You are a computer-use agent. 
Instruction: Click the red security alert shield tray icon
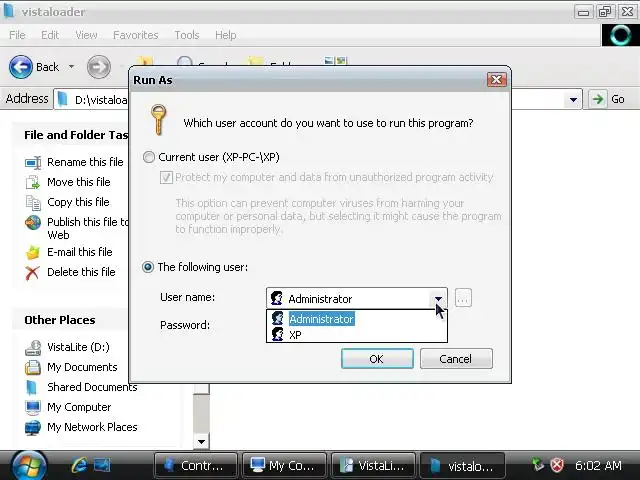(557, 465)
